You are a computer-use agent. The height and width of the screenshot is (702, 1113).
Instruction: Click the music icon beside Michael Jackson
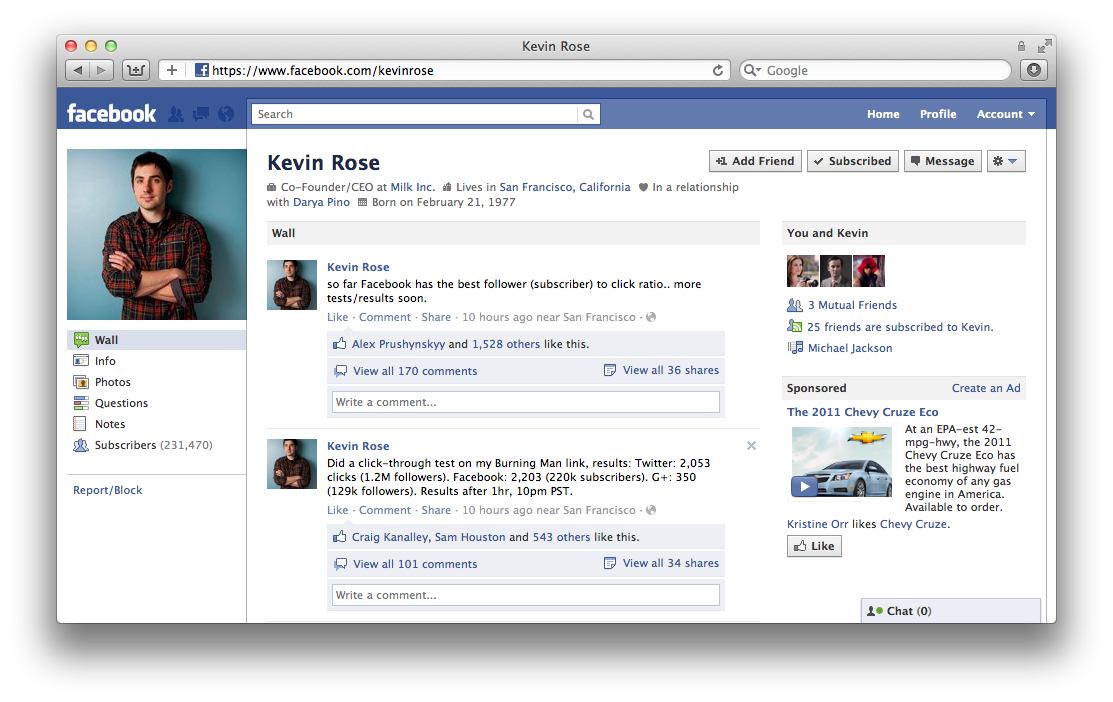click(795, 348)
